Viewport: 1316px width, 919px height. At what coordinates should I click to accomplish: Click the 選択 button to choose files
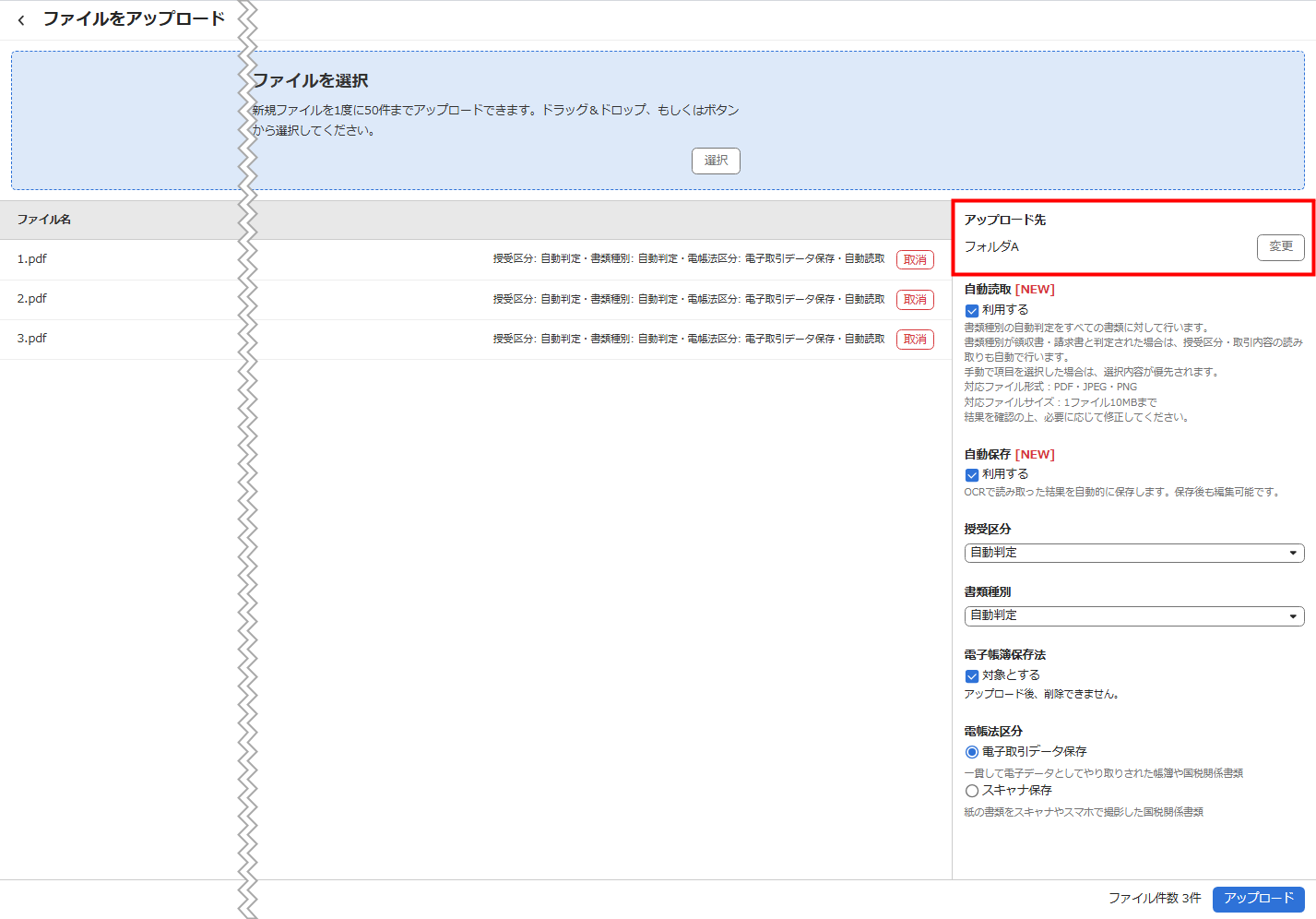coord(716,161)
